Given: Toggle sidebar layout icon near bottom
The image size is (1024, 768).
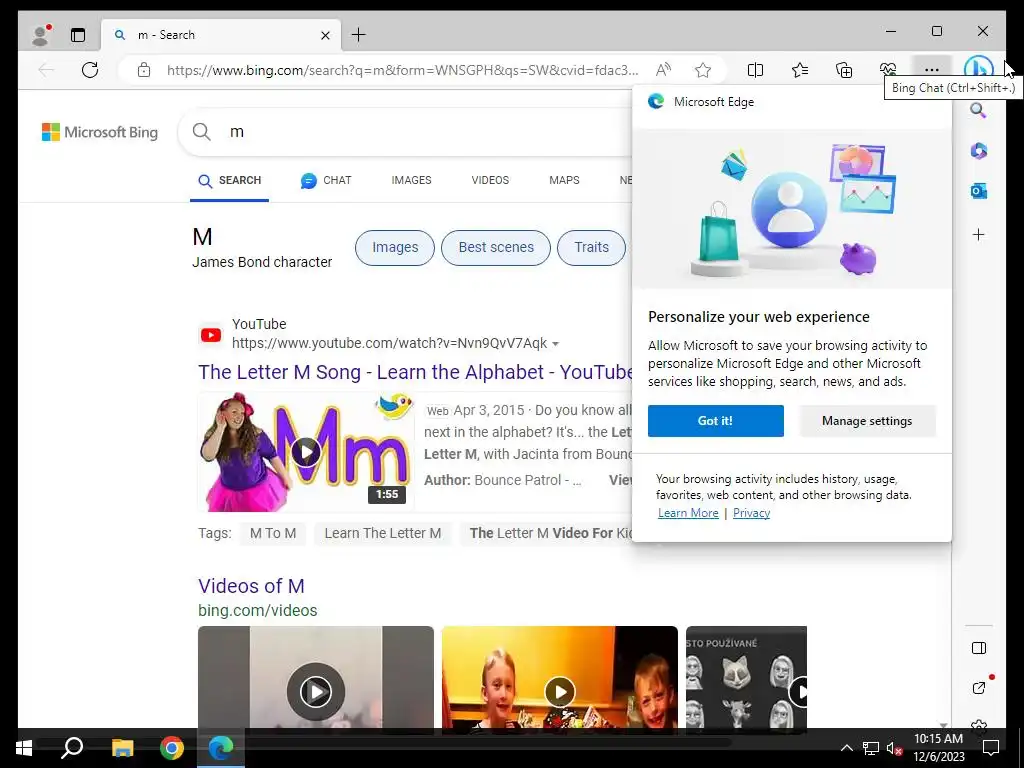Looking at the screenshot, I should click(x=978, y=648).
